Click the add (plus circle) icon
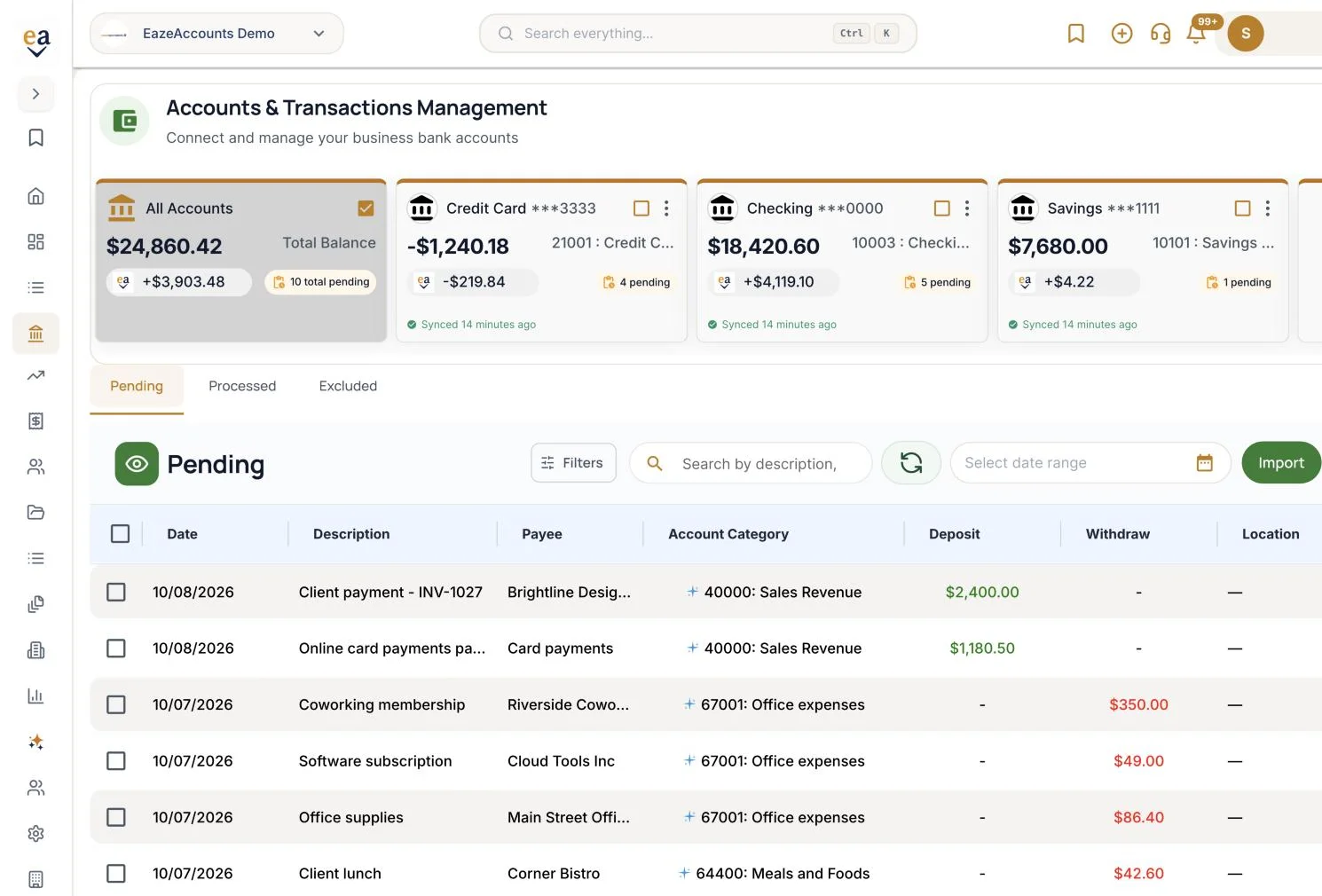Screen dimensions: 1322x896 [x=1121, y=34]
